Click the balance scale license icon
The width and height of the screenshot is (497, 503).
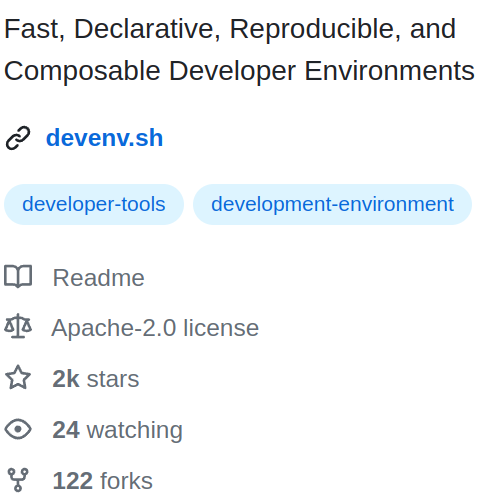pos(18,326)
